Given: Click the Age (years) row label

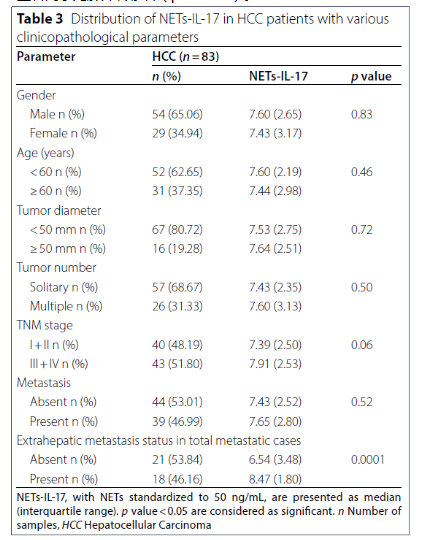Looking at the screenshot, I should (45, 153).
